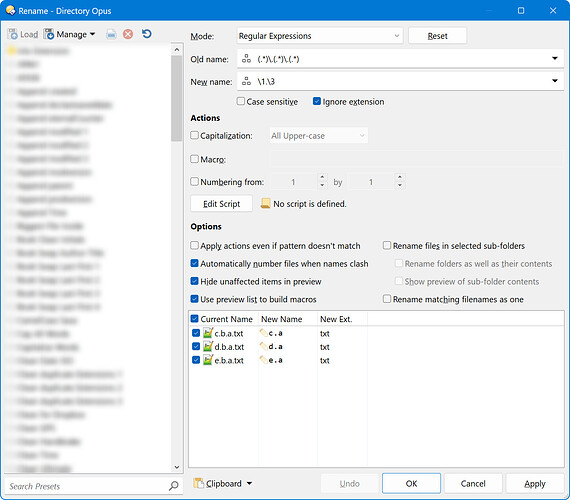Enable the Macro checkbox

point(194,159)
